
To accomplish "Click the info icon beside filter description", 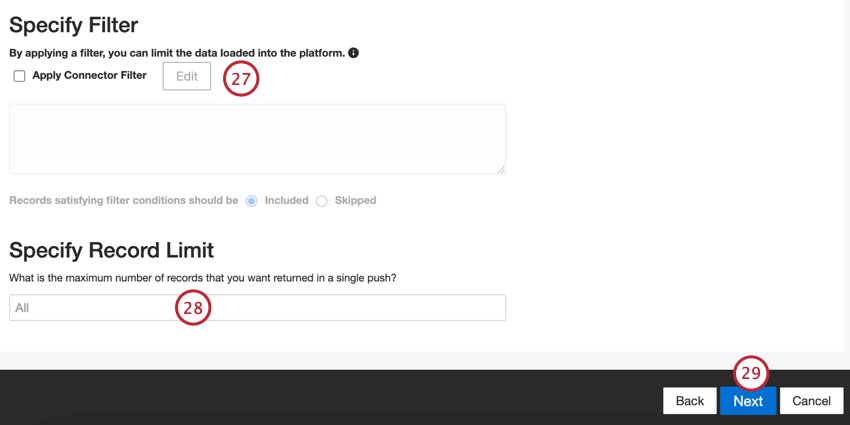I will (x=353, y=53).
